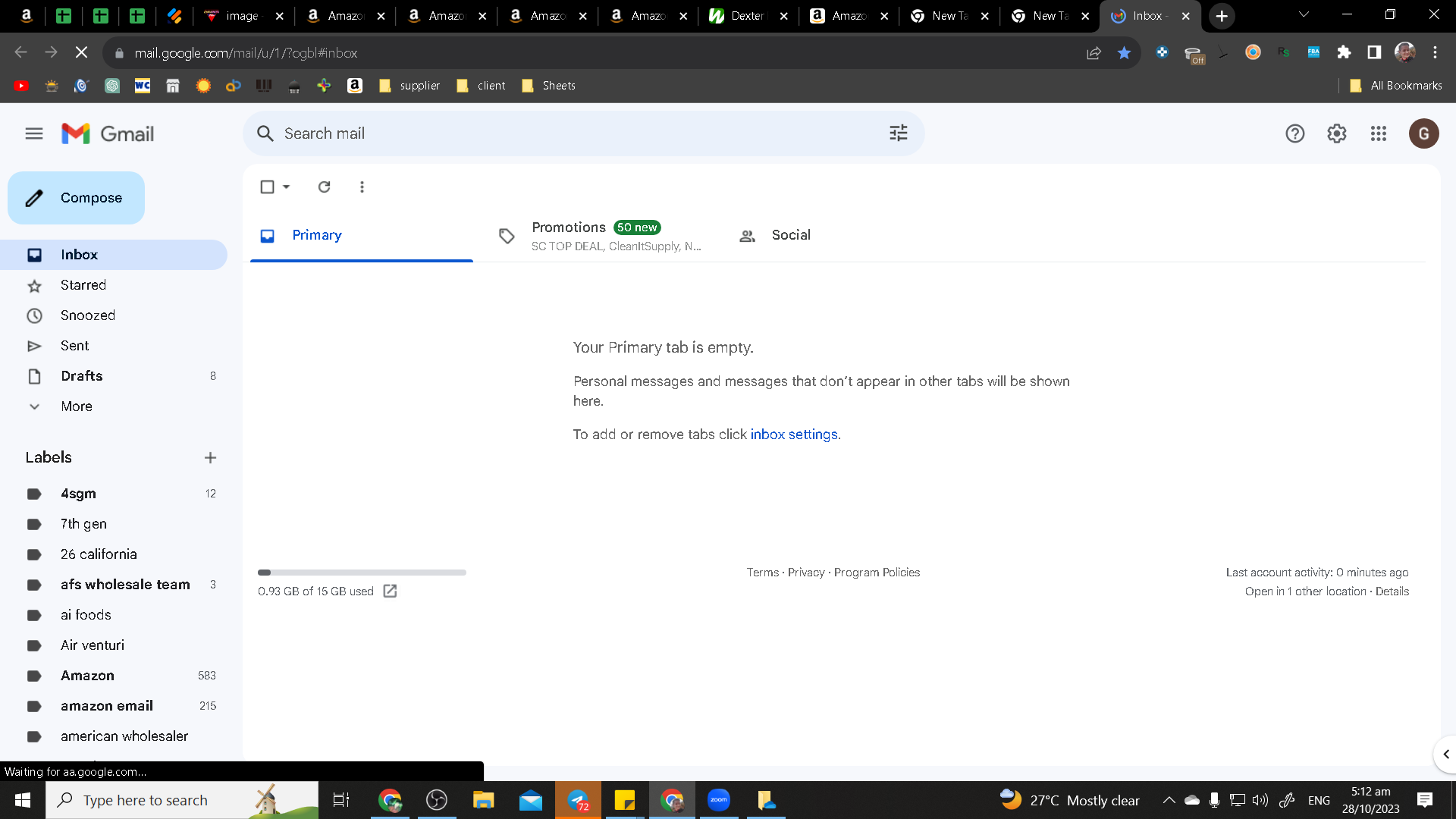Open Chrome extensions puzzle icon

(1344, 52)
